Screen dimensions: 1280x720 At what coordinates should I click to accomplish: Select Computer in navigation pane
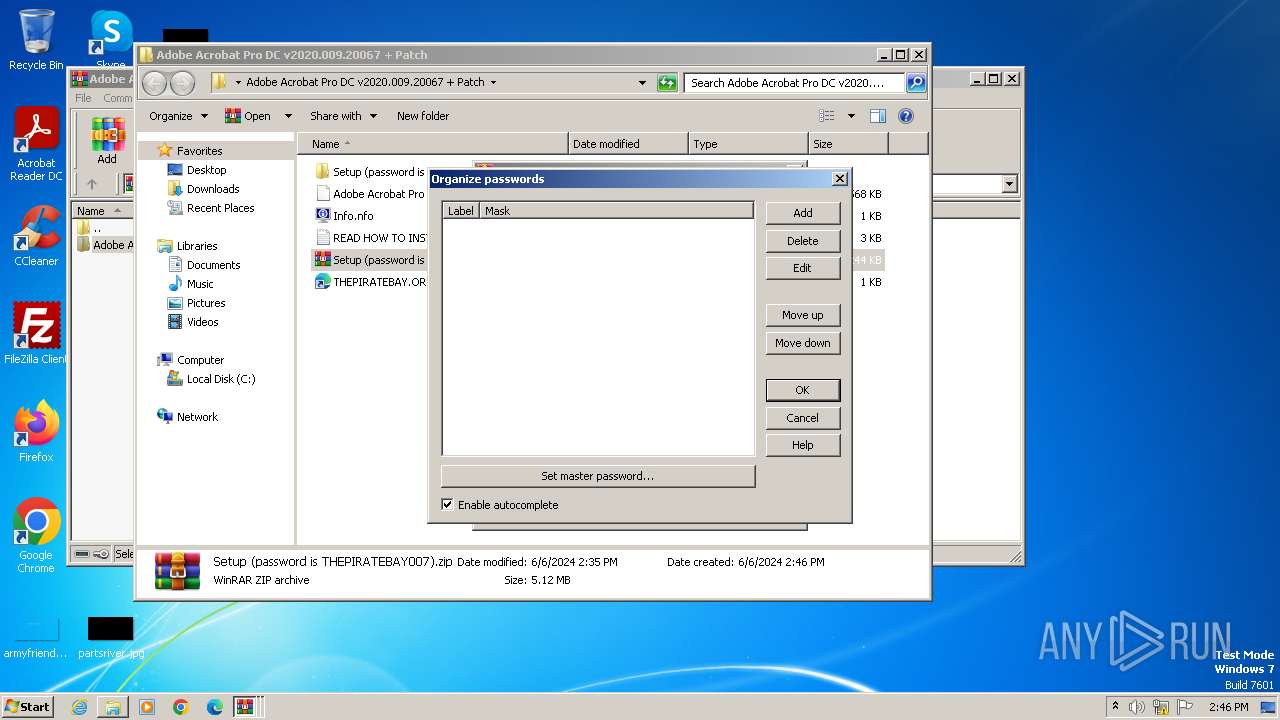[x=200, y=360]
